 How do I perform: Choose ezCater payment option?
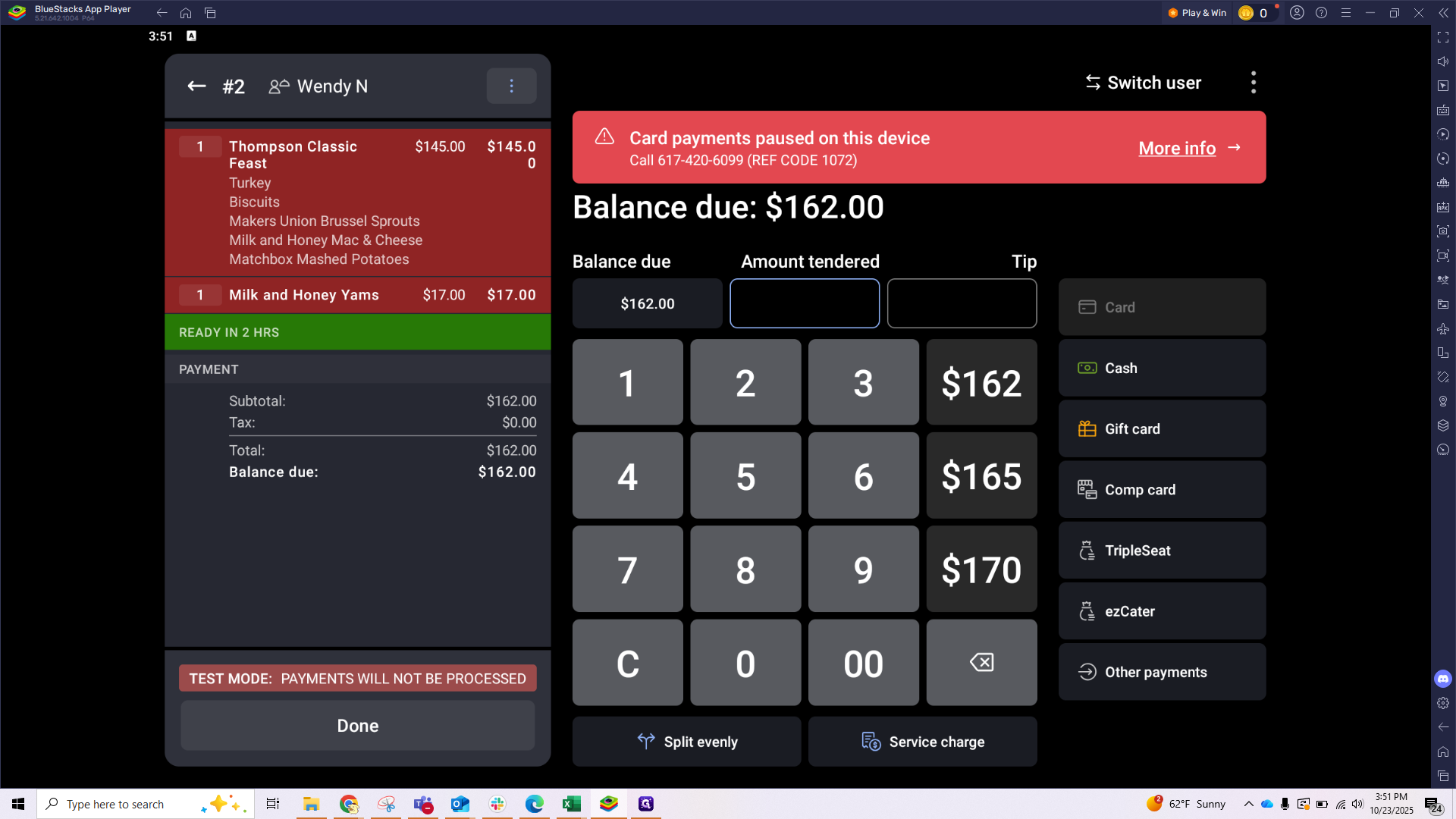[1162, 611]
